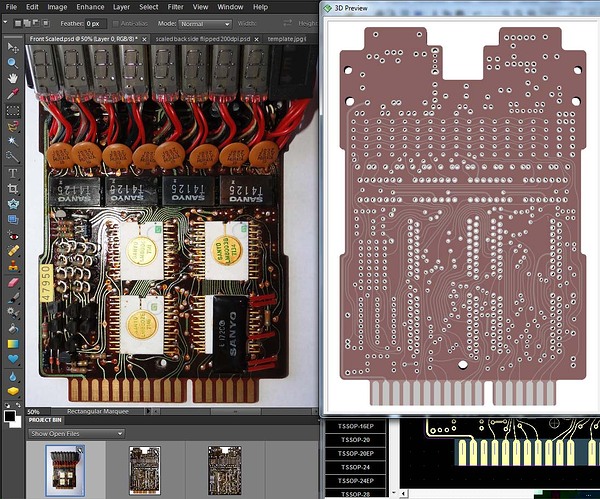Select the Move tool
600x499 pixels.
tap(13, 48)
